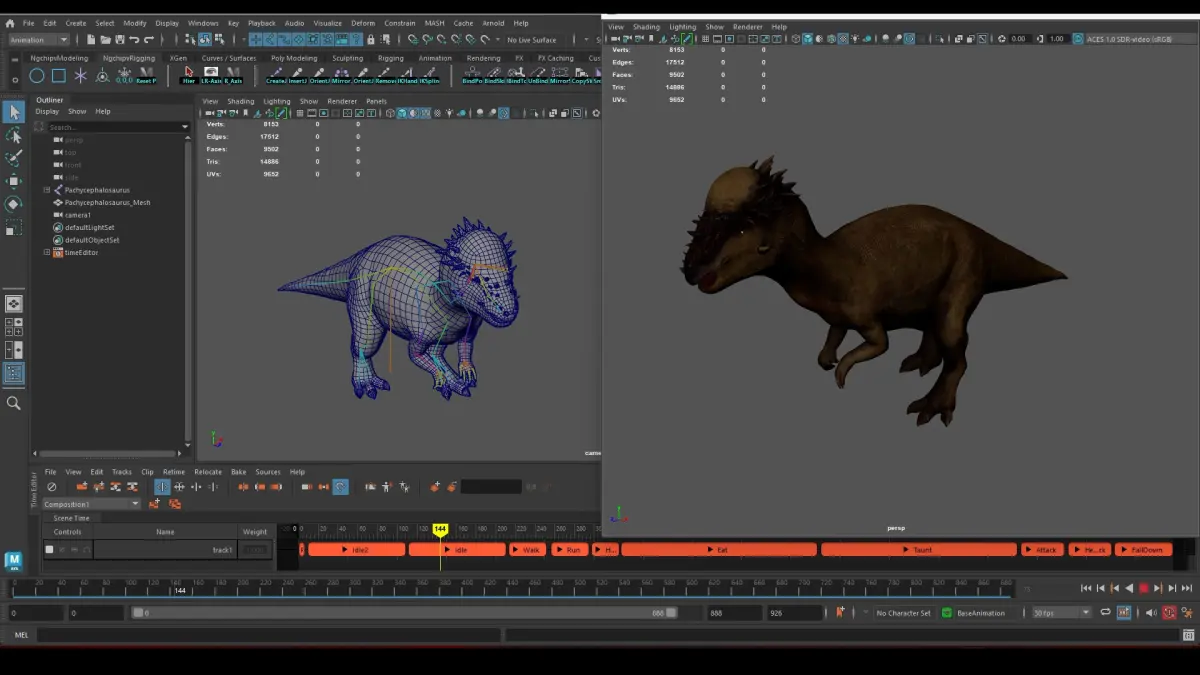Expand the Pachycephalosaurus node in Outliner

pos(46,190)
